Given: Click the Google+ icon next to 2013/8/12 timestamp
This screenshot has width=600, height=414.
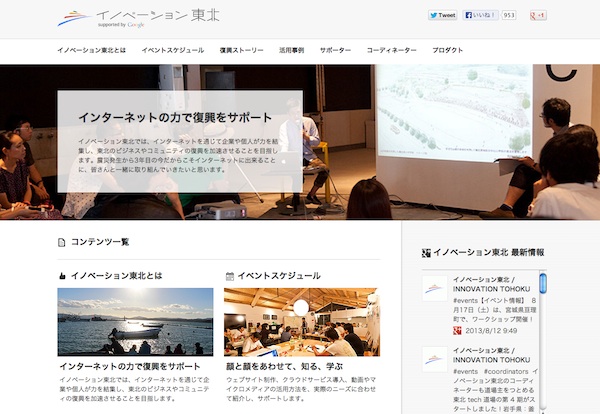Looking at the screenshot, I should tap(457, 330).
